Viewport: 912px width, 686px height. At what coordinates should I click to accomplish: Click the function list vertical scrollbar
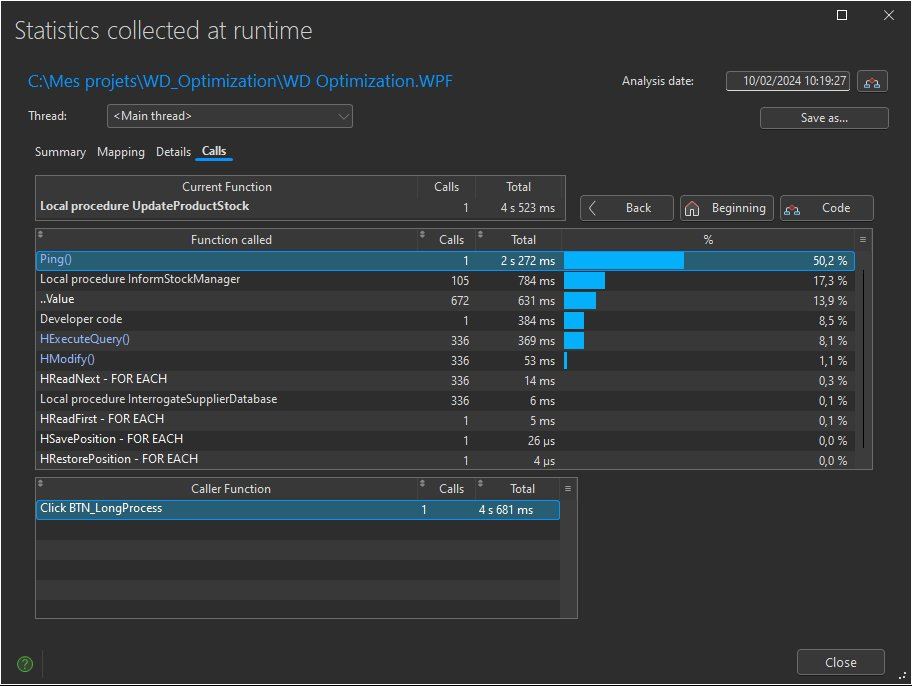(863, 358)
